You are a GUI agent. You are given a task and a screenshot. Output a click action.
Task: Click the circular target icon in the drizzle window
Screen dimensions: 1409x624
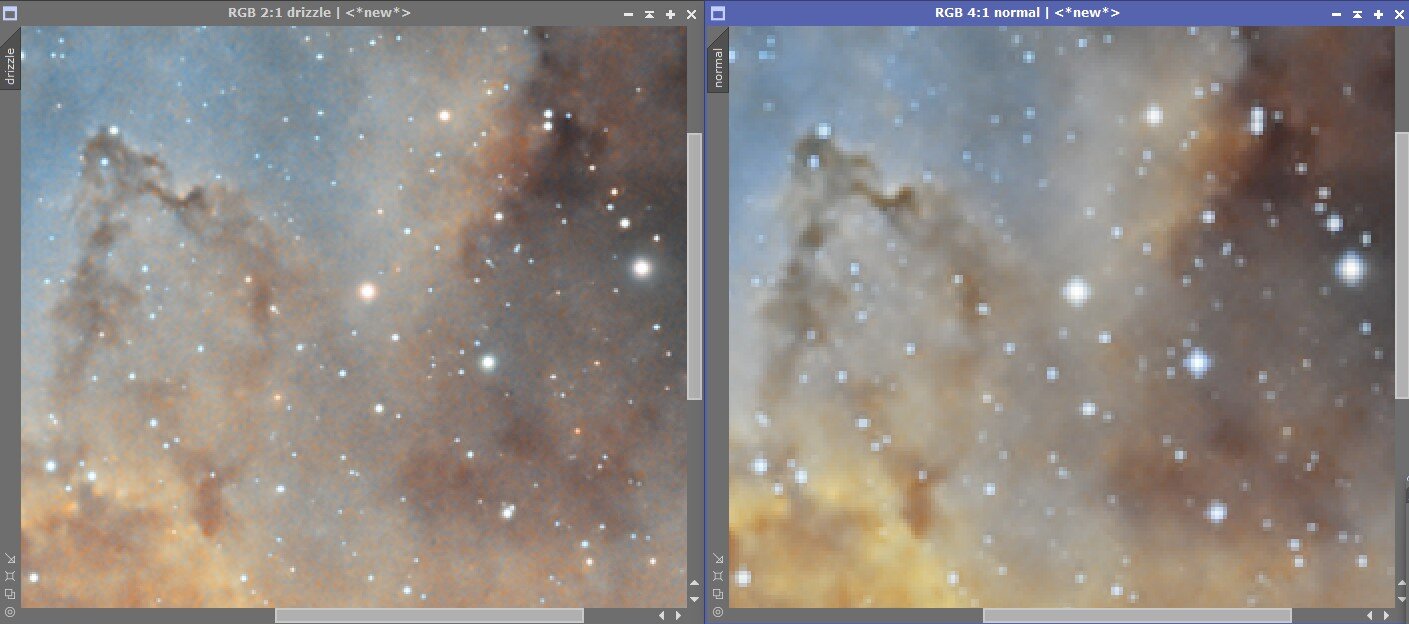[x=10, y=611]
